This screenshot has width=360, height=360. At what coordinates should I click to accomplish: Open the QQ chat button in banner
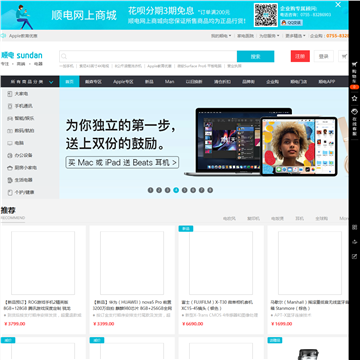pyautogui.click(x=291, y=22)
